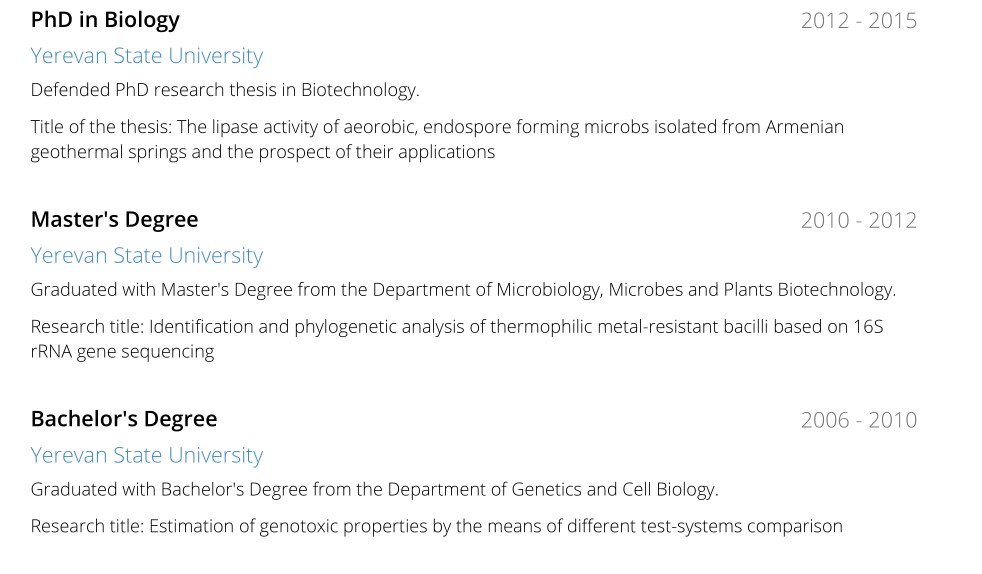Open Yerevan State University link under Bachelor's Degree
Image resolution: width=982 pixels, height=574 pixels.
[x=147, y=456]
